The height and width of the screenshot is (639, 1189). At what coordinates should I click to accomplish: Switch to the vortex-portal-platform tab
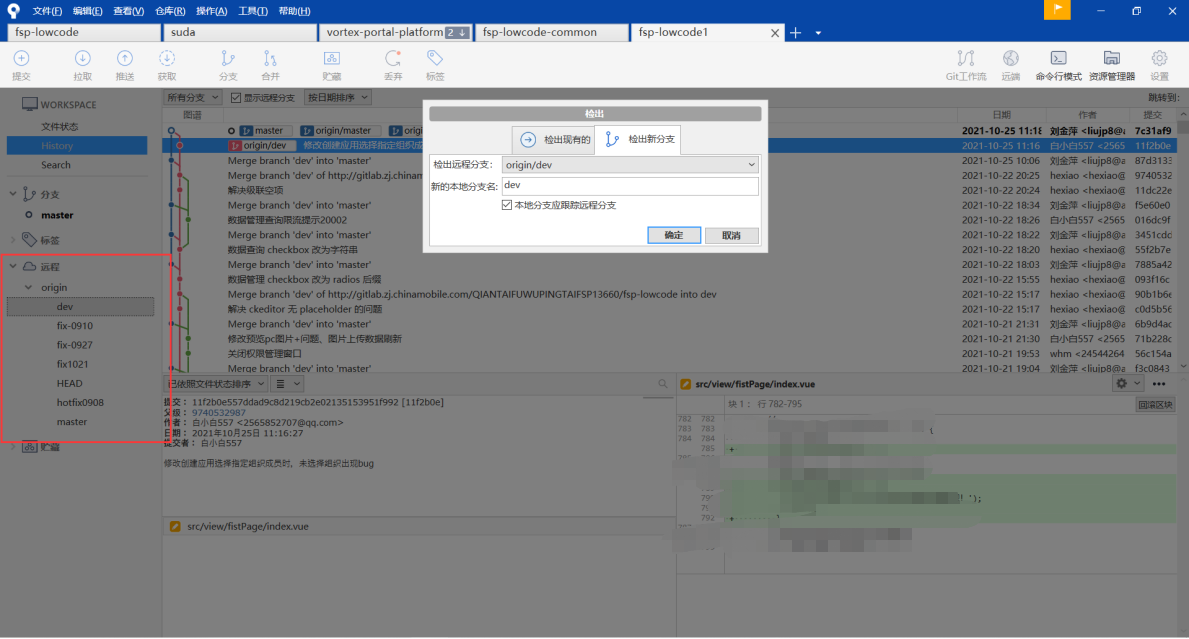coord(395,33)
